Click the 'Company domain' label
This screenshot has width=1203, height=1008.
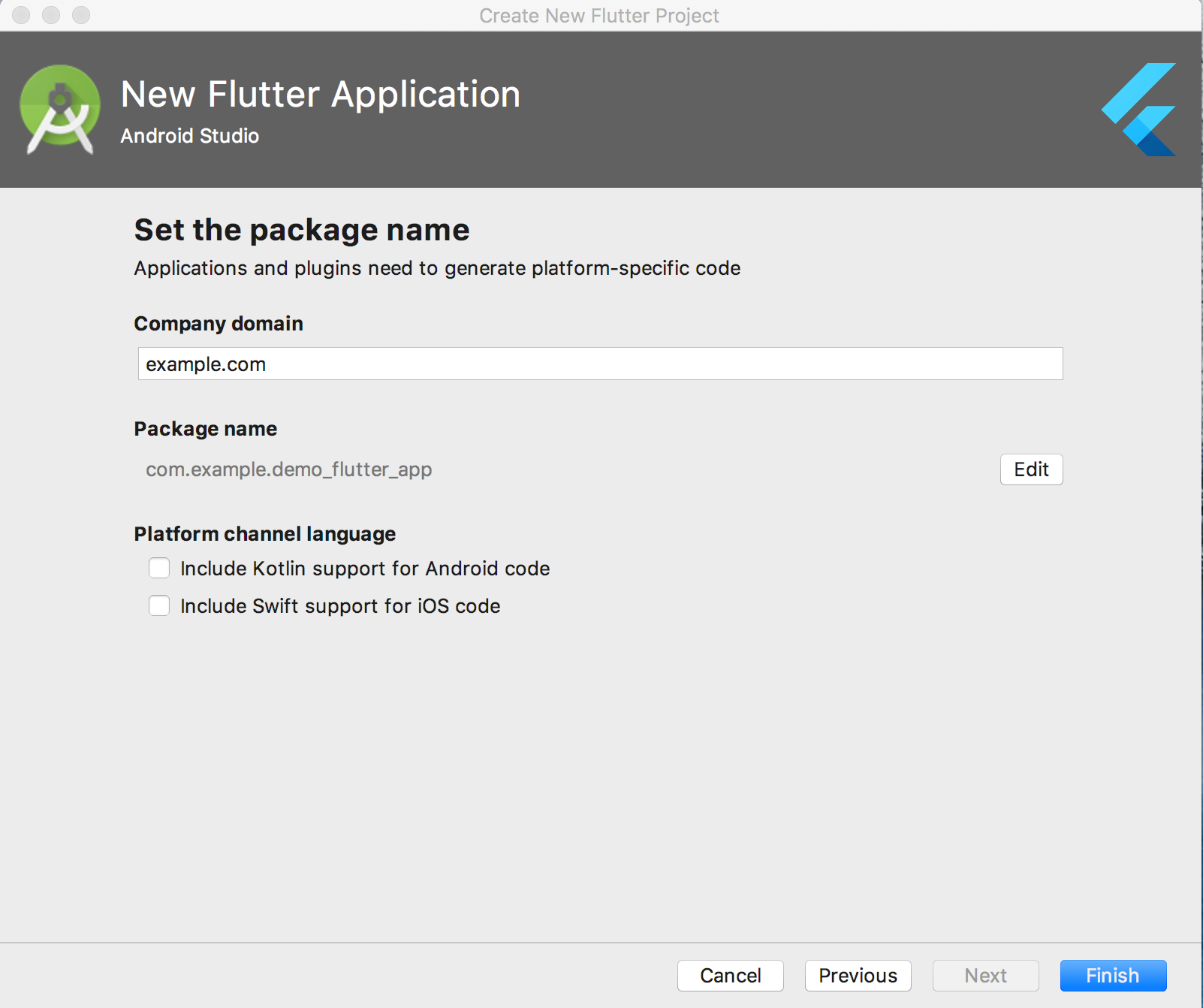pyautogui.click(x=219, y=324)
